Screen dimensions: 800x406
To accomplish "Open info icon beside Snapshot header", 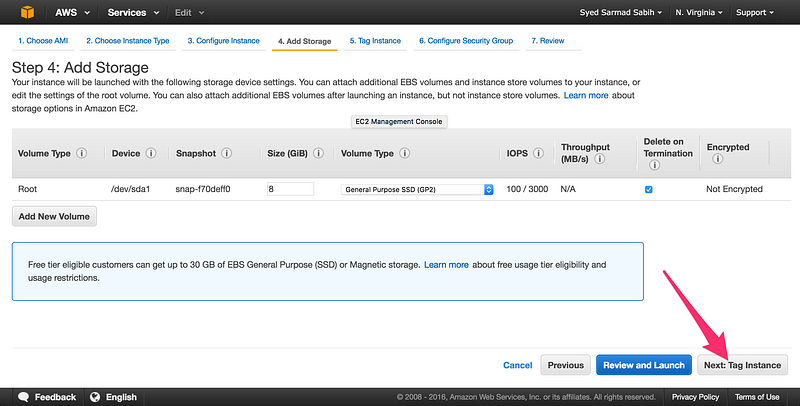I will point(227,153).
